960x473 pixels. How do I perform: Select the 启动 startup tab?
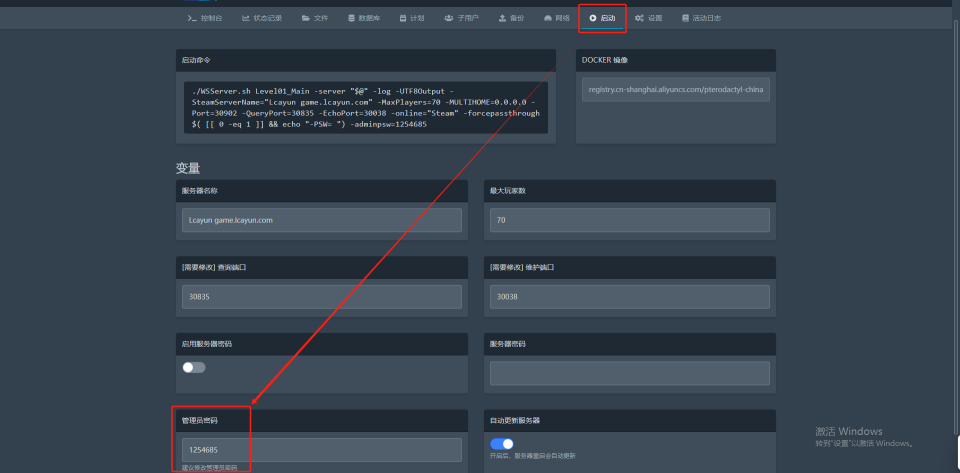[x=602, y=18]
